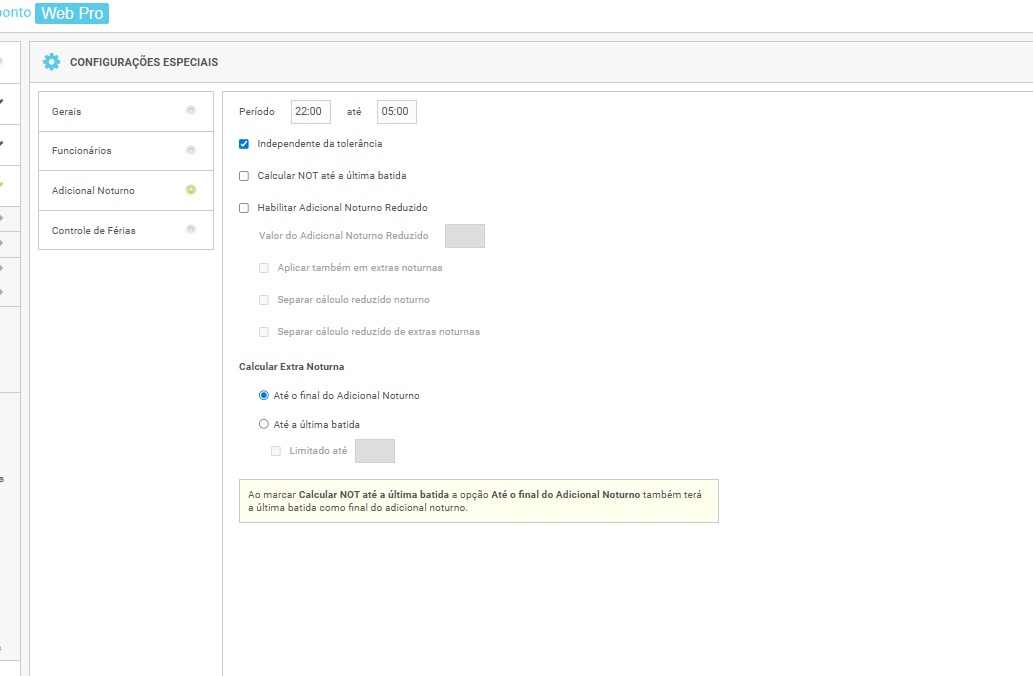This screenshot has height=676, width=1033.
Task: Uncheck Independente da tolerância
Action: coord(244,144)
